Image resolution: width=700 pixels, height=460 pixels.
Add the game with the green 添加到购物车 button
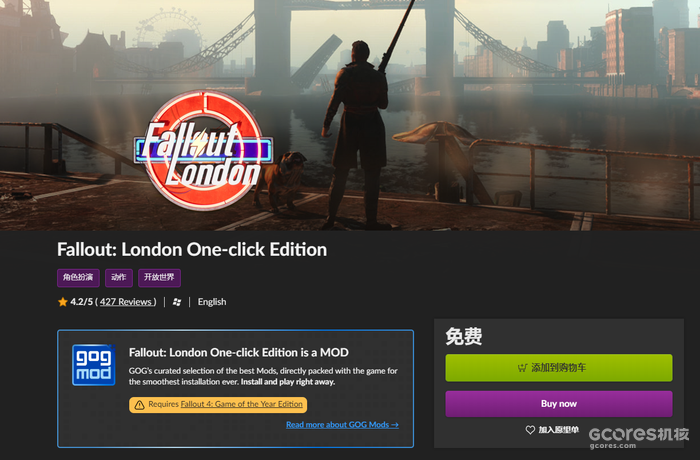pyautogui.click(x=559, y=368)
